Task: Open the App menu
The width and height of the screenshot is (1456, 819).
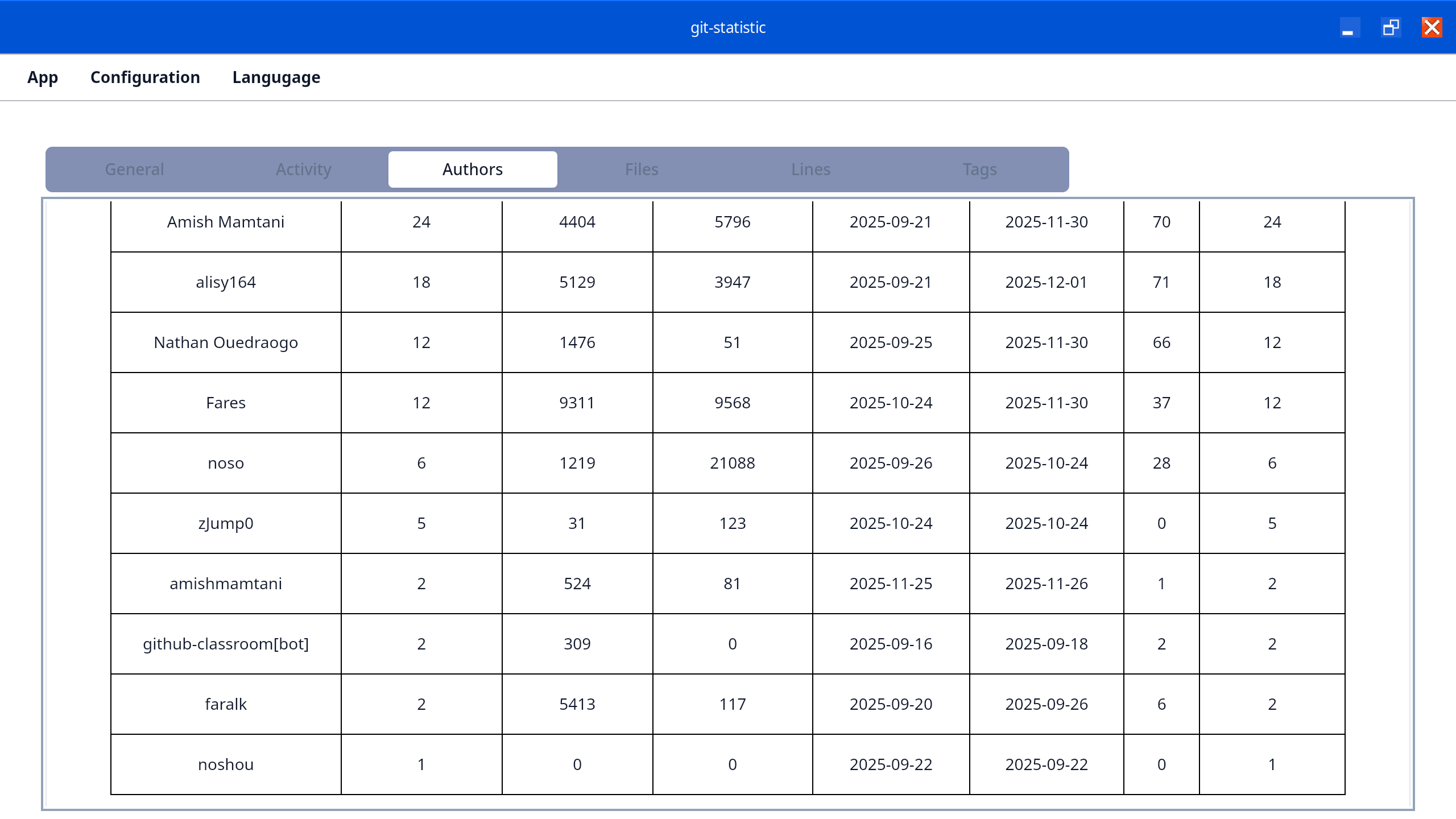Action: pos(43,77)
